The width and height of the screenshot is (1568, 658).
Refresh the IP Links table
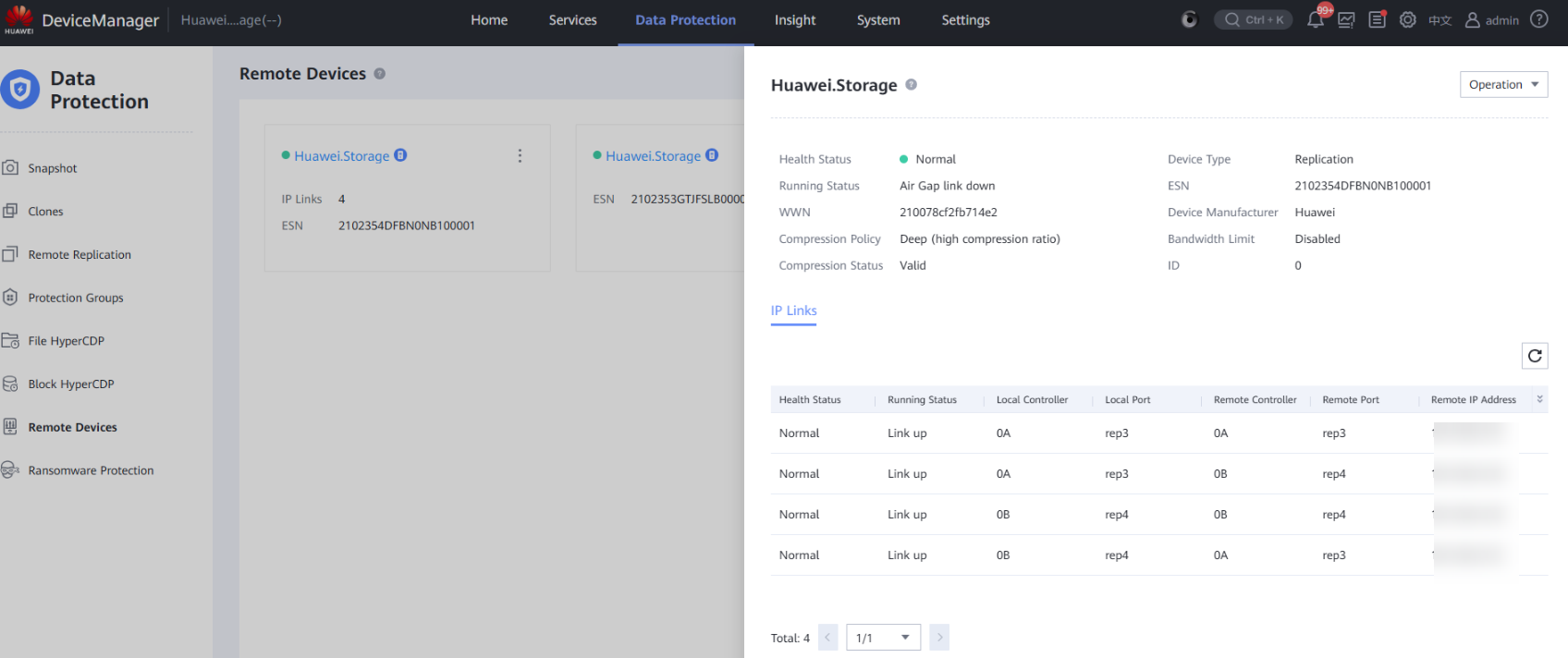point(1535,356)
